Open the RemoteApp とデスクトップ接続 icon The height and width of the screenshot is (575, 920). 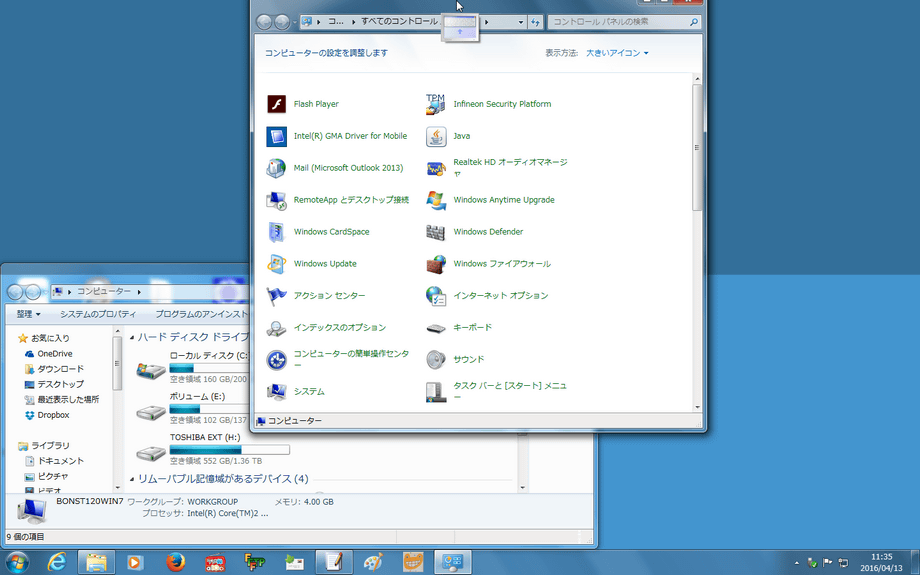point(276,200)
